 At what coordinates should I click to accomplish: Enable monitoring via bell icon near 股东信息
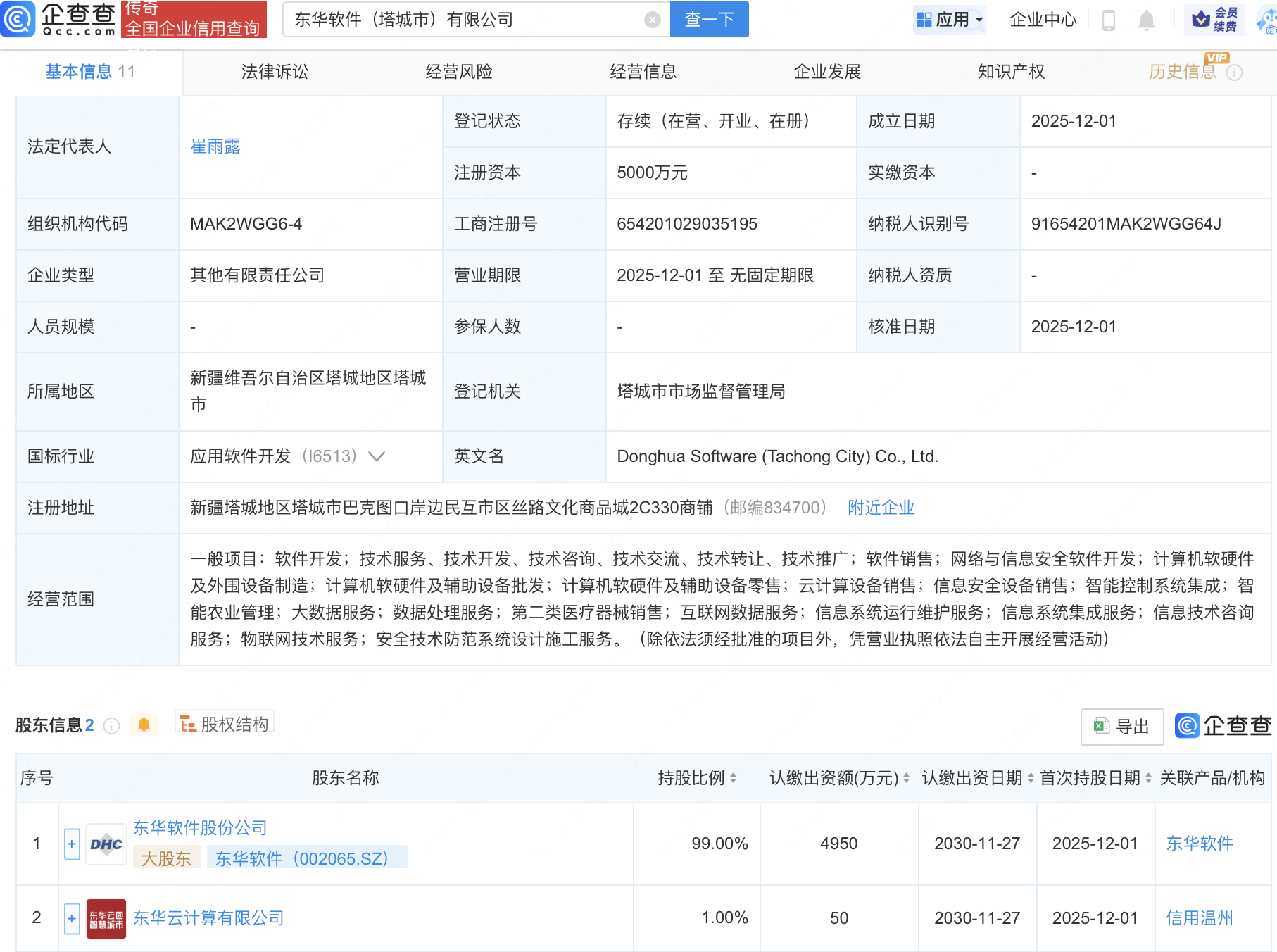click(144, 723)
